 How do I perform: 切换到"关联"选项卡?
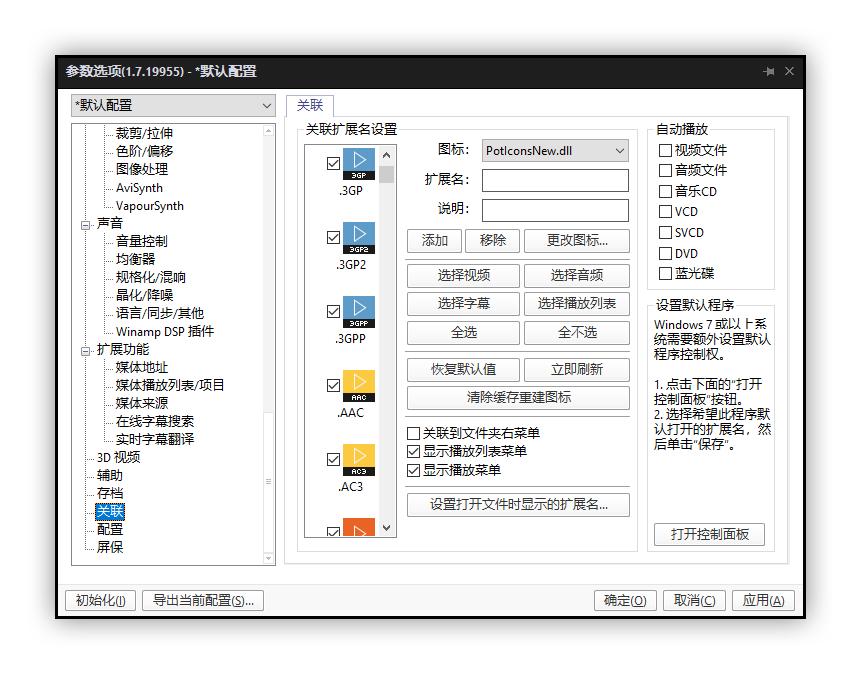[308, 104]
